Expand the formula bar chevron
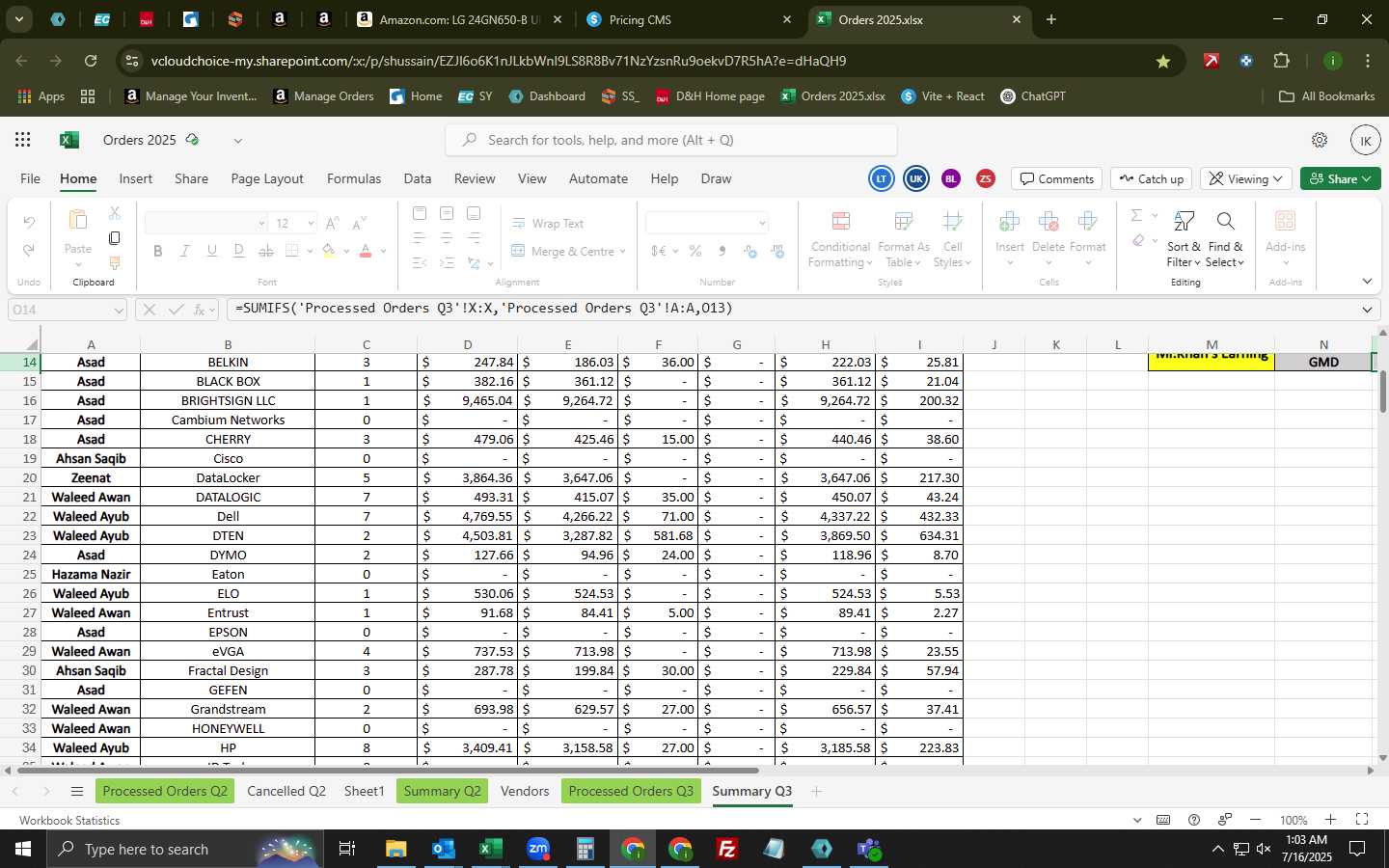The width and height of the screenshot is (1389, 868). click(x=1367, y=310)
